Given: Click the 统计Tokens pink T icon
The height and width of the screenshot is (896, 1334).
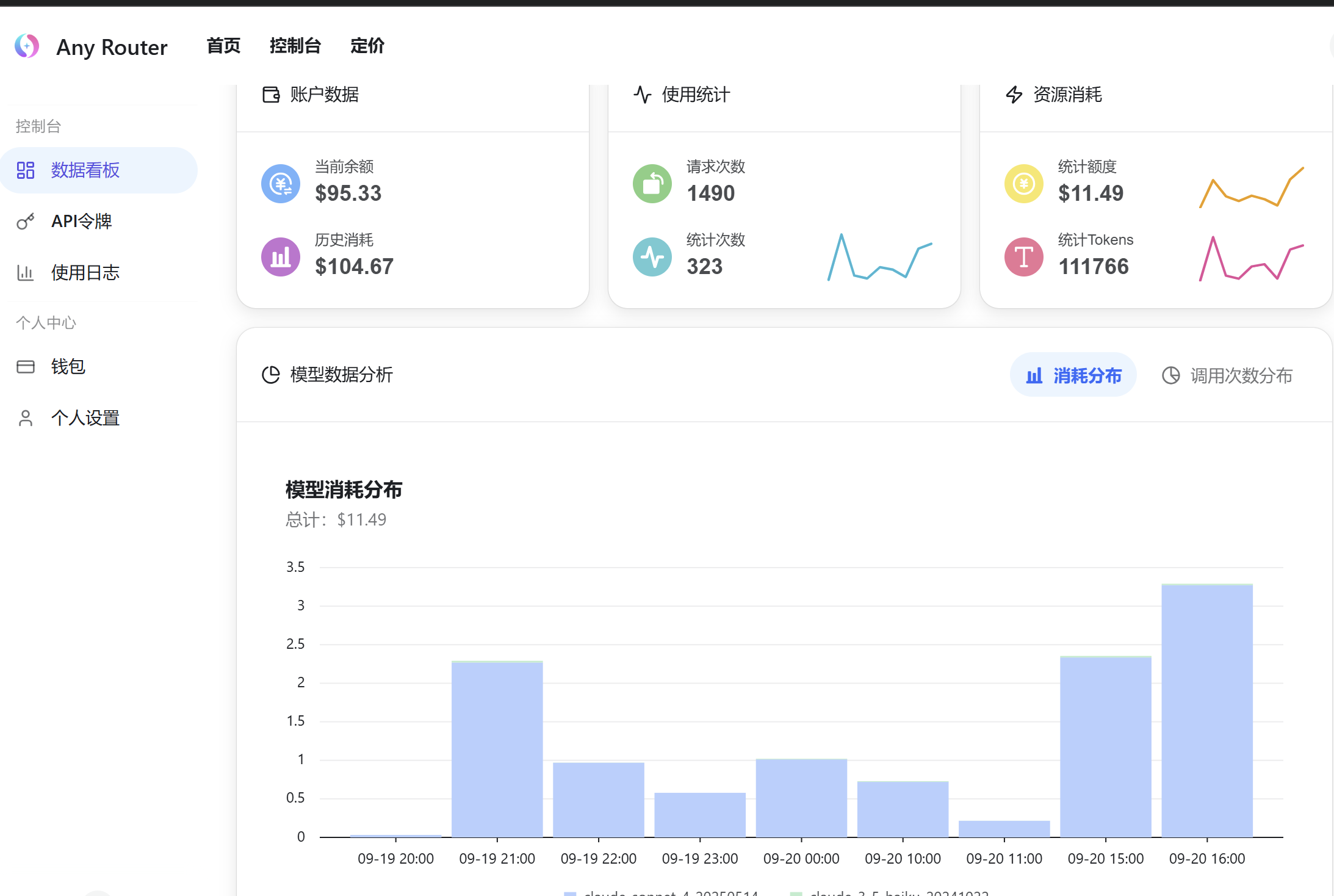Looking at the screenshot, I should [1024, 257].
